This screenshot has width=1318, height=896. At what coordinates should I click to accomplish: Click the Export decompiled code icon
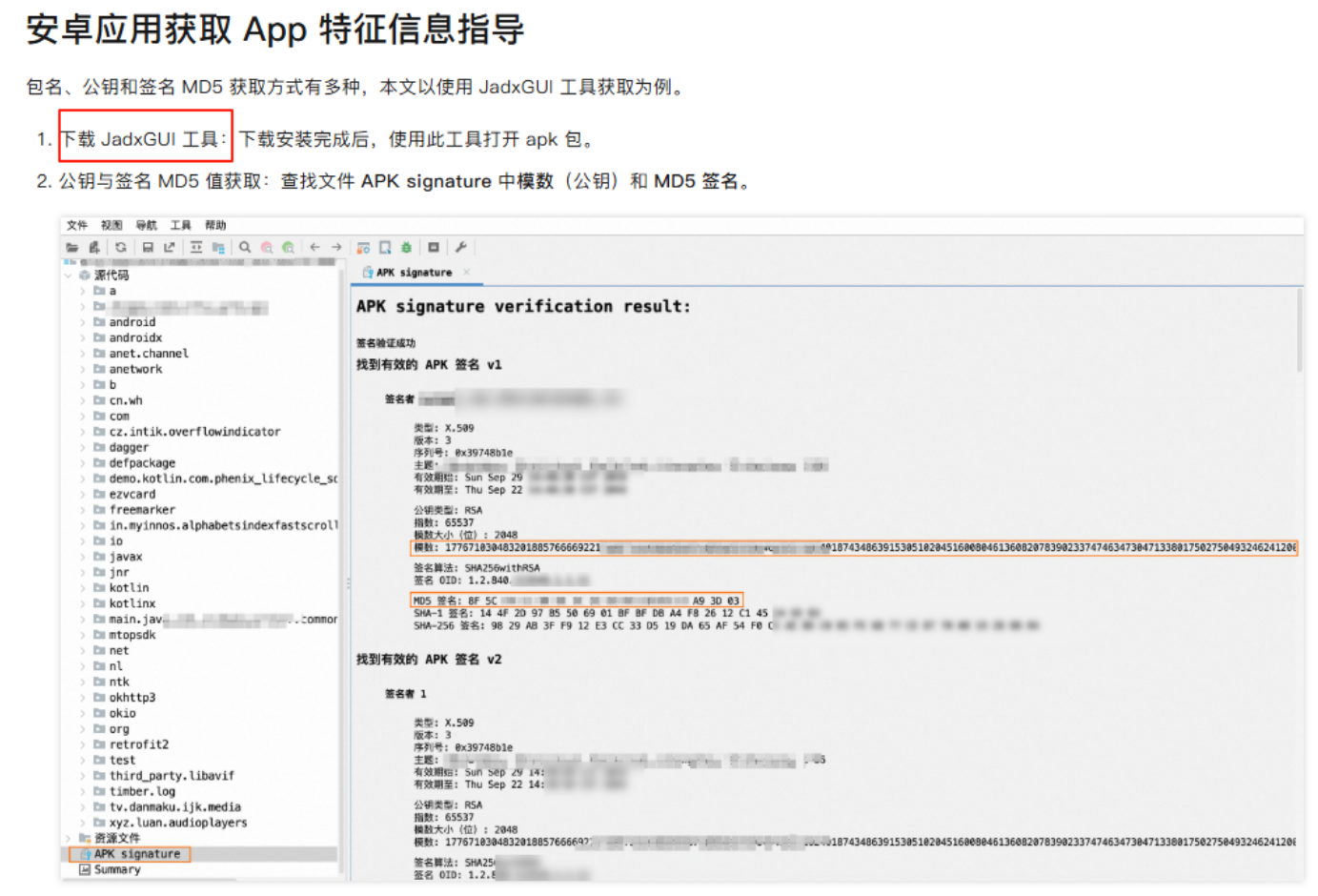click(169, 247)
